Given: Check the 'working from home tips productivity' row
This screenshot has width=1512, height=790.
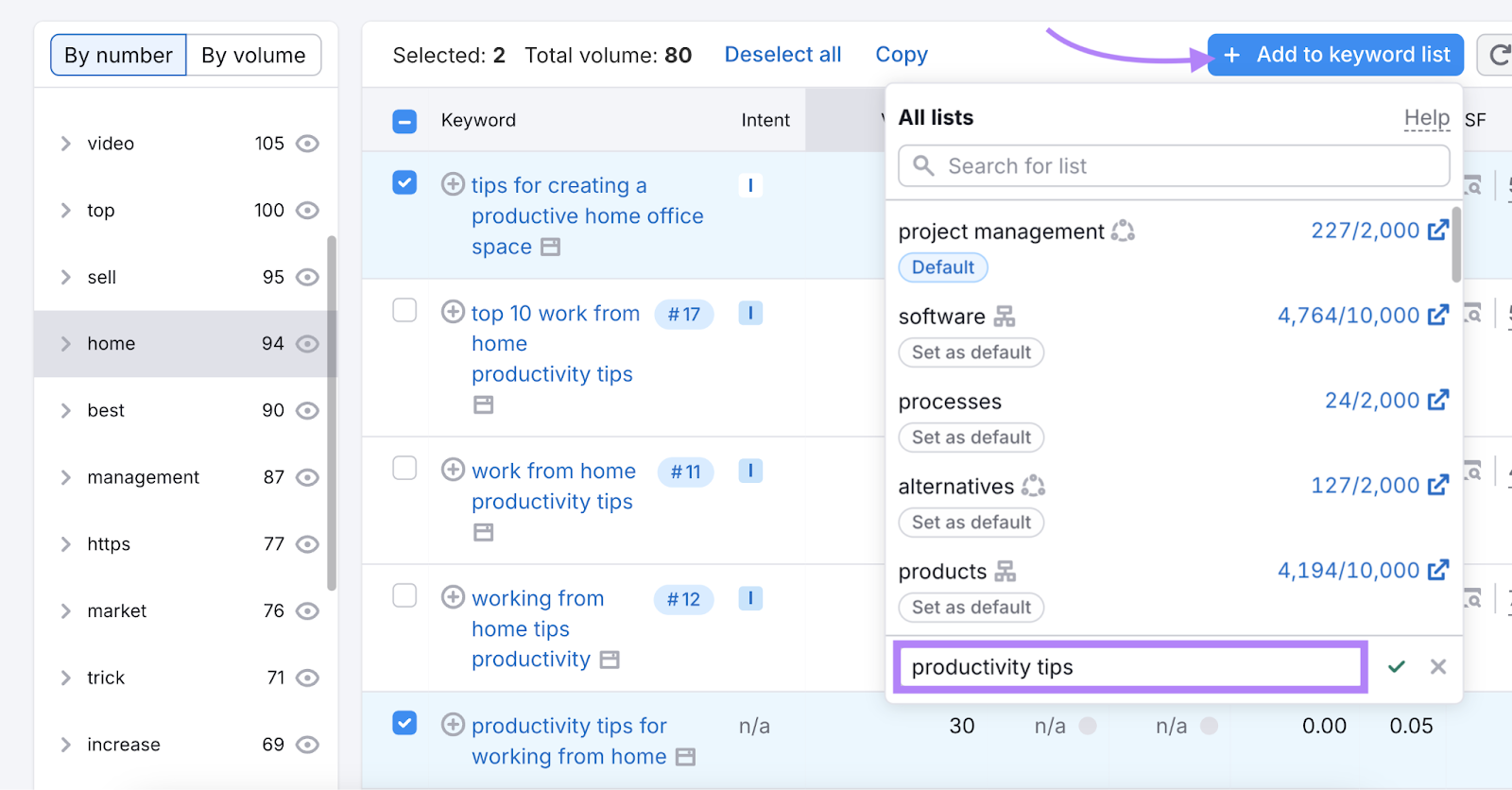Looking at the screenshot, I should pos(404,595).
